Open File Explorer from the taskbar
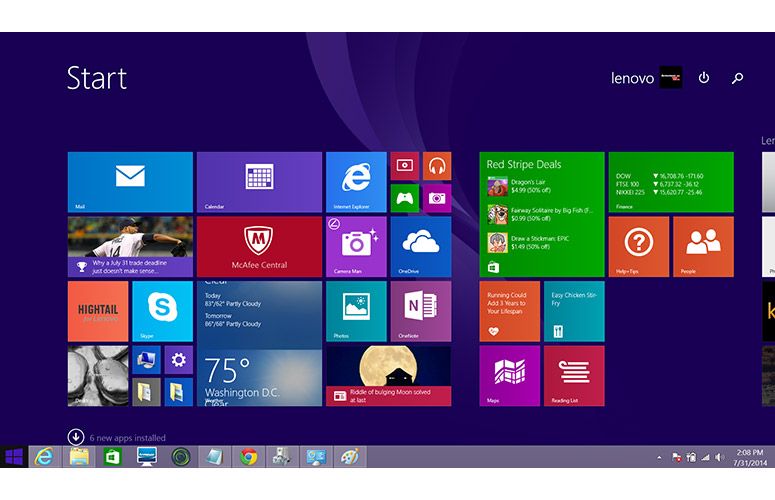This screenshot has height=500, width=775. pyautogui.click(x=79, y=457)
